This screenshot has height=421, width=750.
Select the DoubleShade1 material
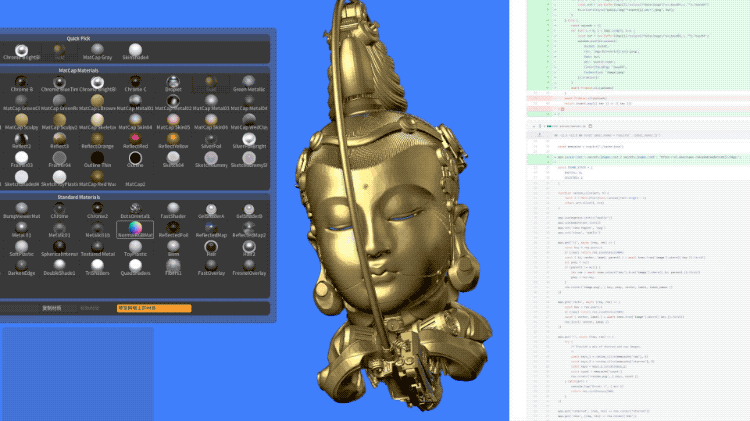pos(59,267)
